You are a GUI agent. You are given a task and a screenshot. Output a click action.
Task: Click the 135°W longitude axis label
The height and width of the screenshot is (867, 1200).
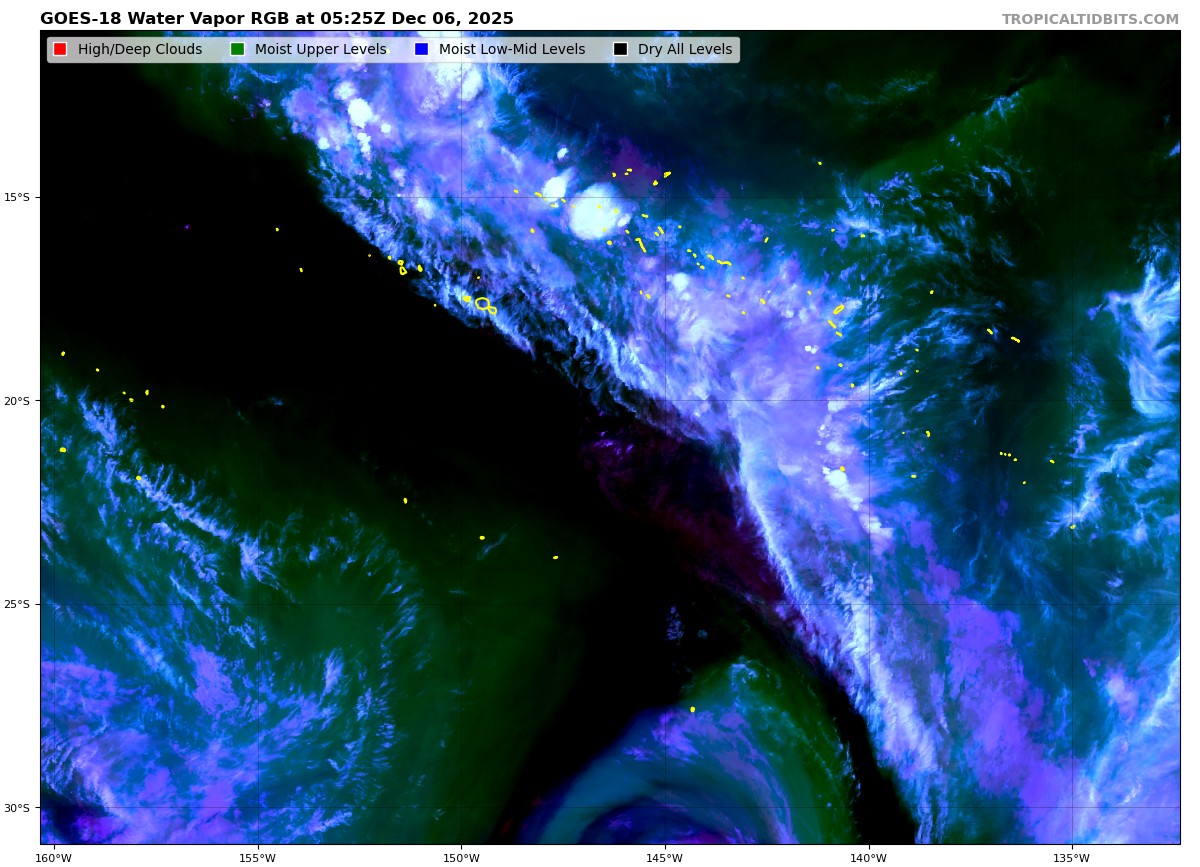point(1072,857)
